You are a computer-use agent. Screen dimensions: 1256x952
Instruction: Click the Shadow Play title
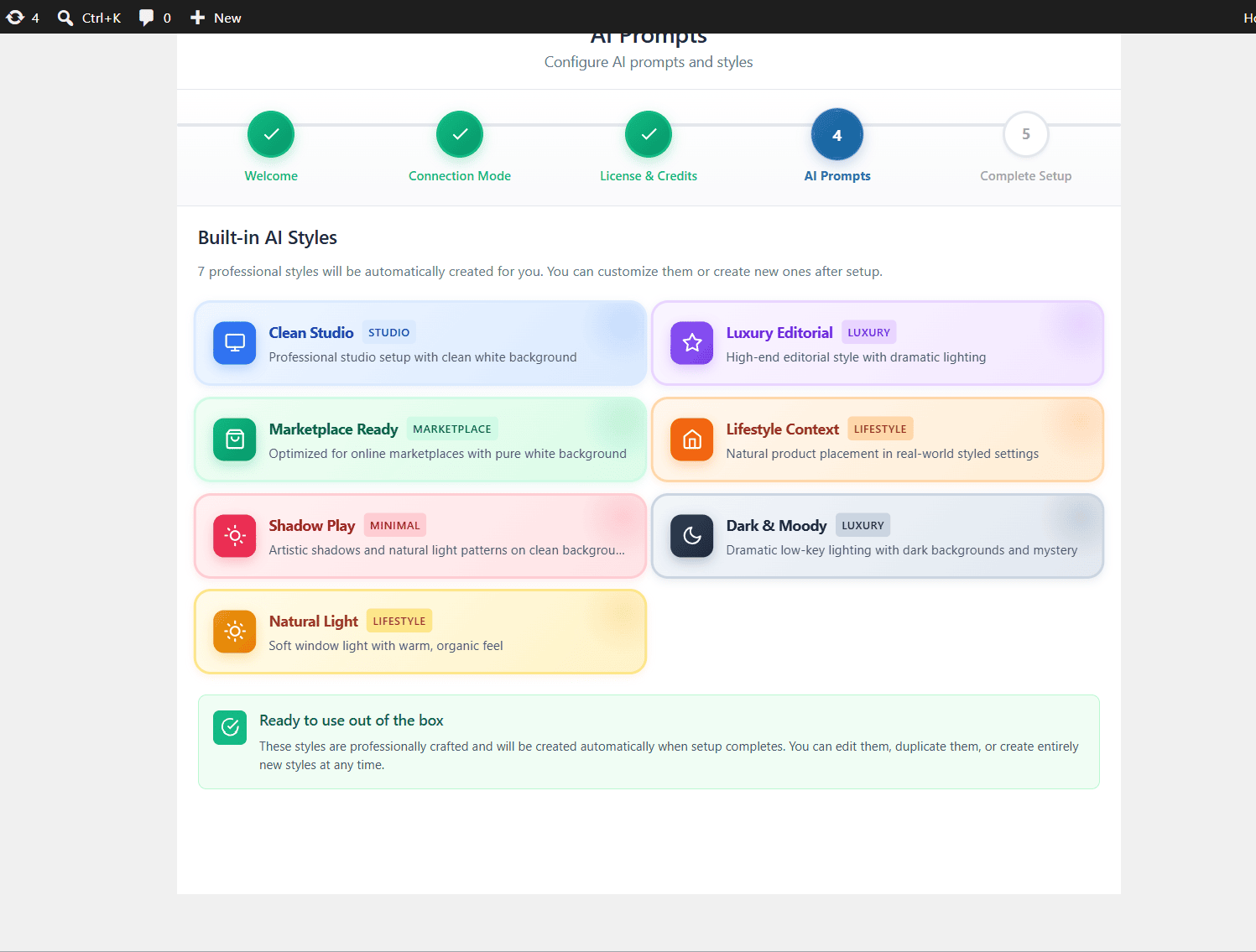pyautogui.click(x=312, y=526)
